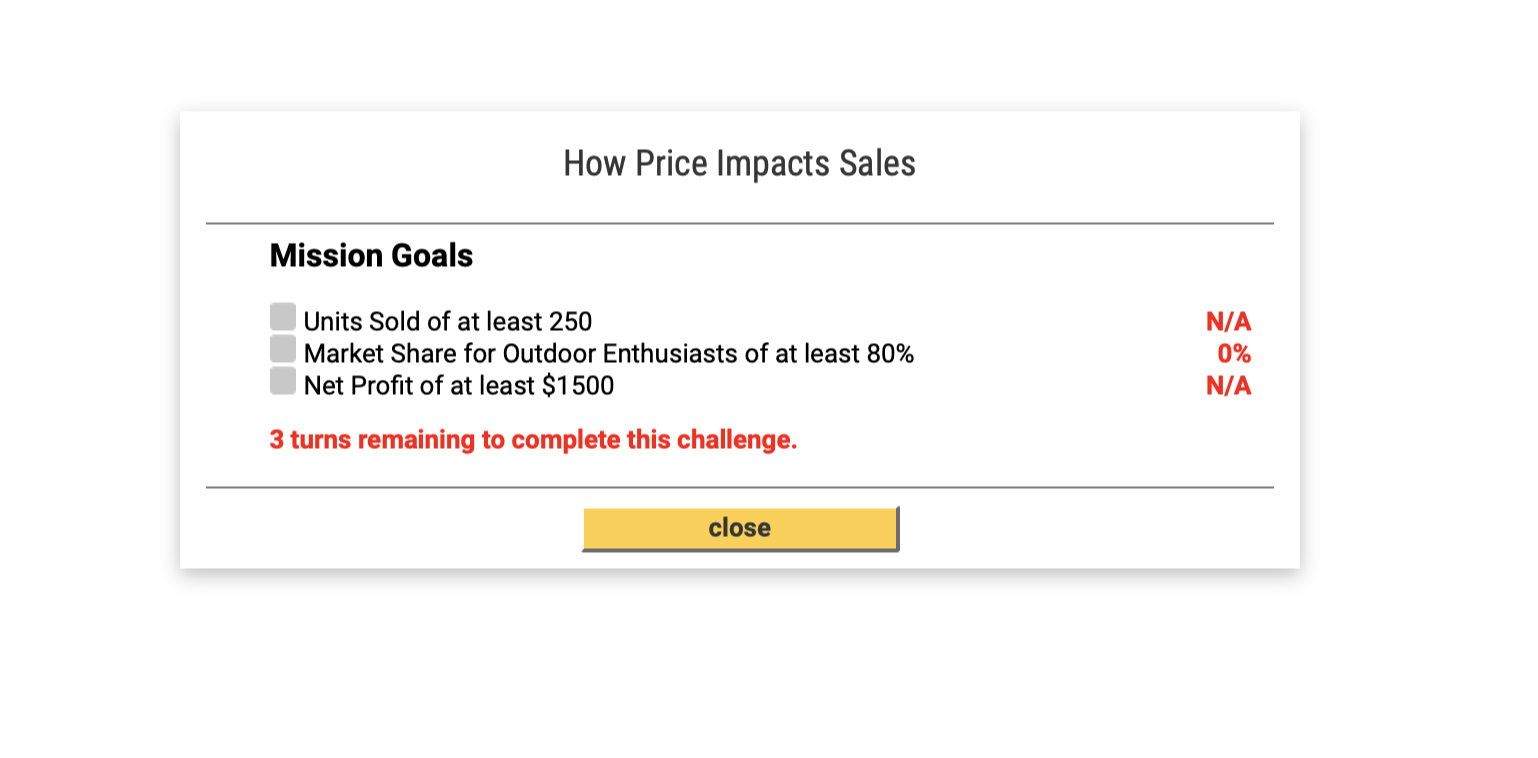Click the Mission Goals heading

[x=370, y=256]
